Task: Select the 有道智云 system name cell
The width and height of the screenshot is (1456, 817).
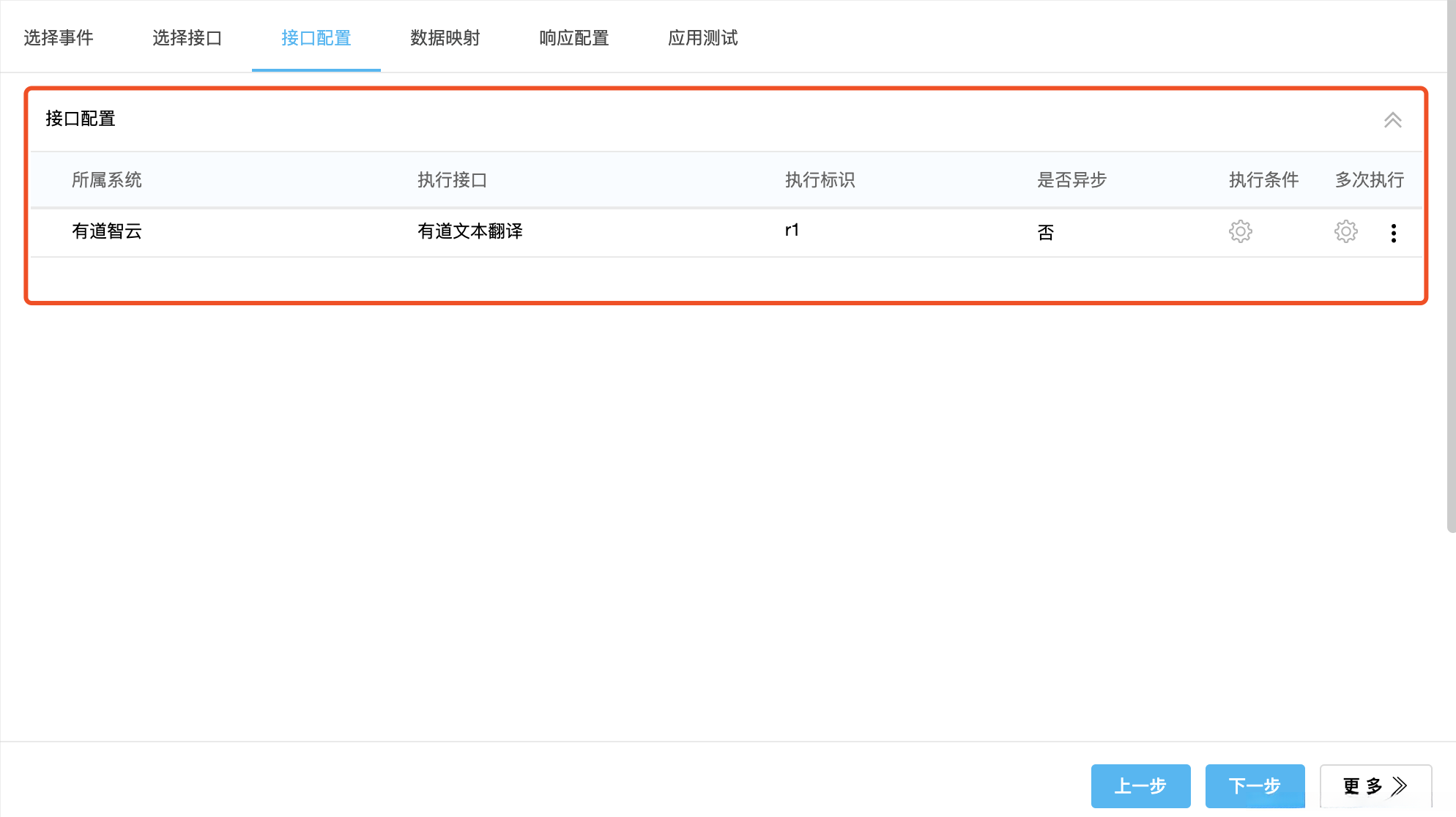Action: point(107,231)
